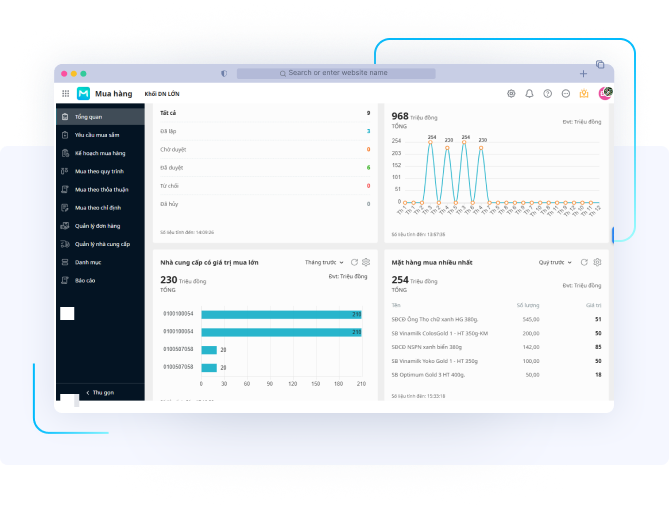Click the help question mark icon

[x=547, y=93]
